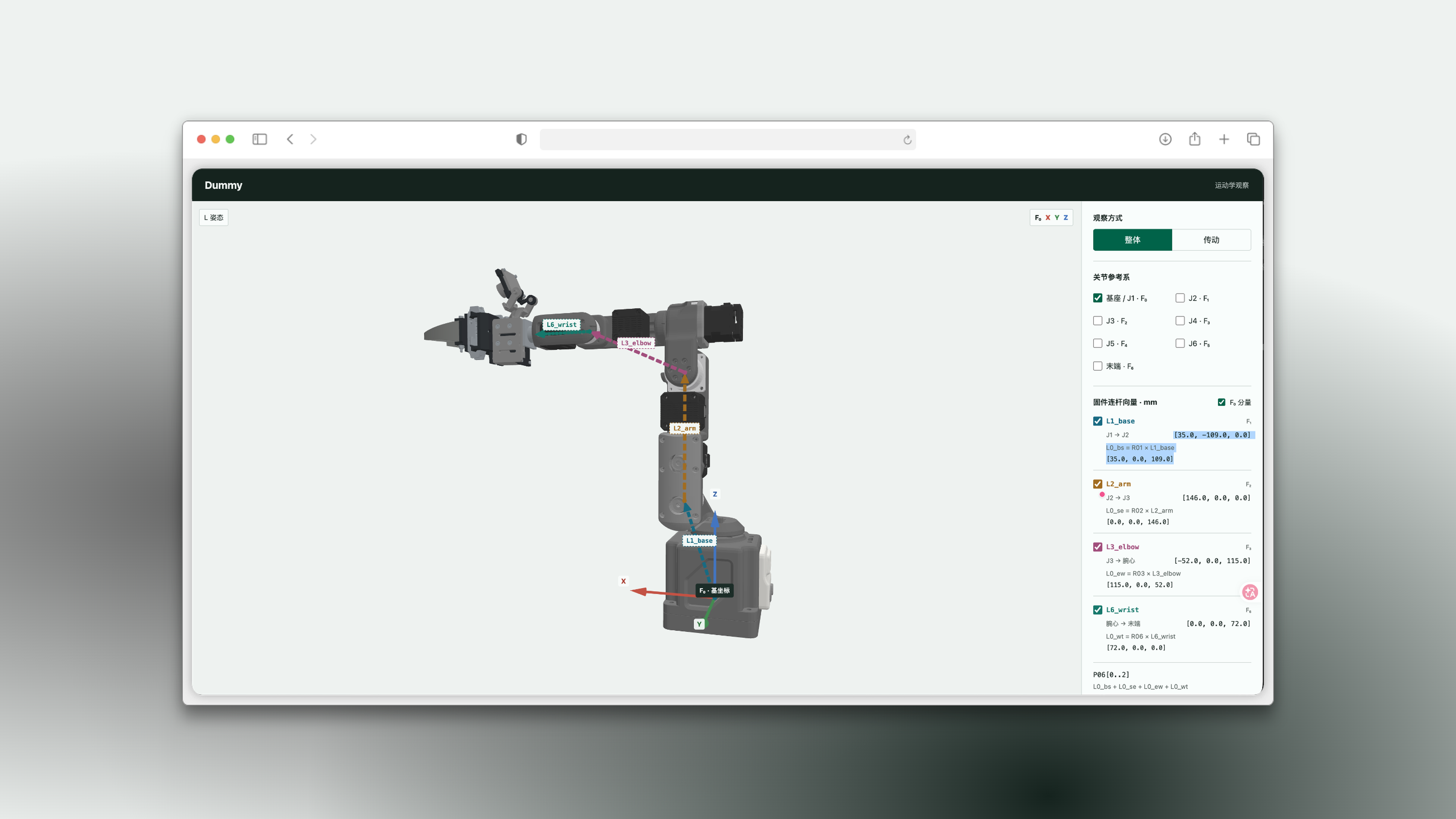Image resolution: width=1456 pixels, height=819 pixels.
Task: Enable the J3 · F₂ frame checkbox
Action: coord(1098,320)
